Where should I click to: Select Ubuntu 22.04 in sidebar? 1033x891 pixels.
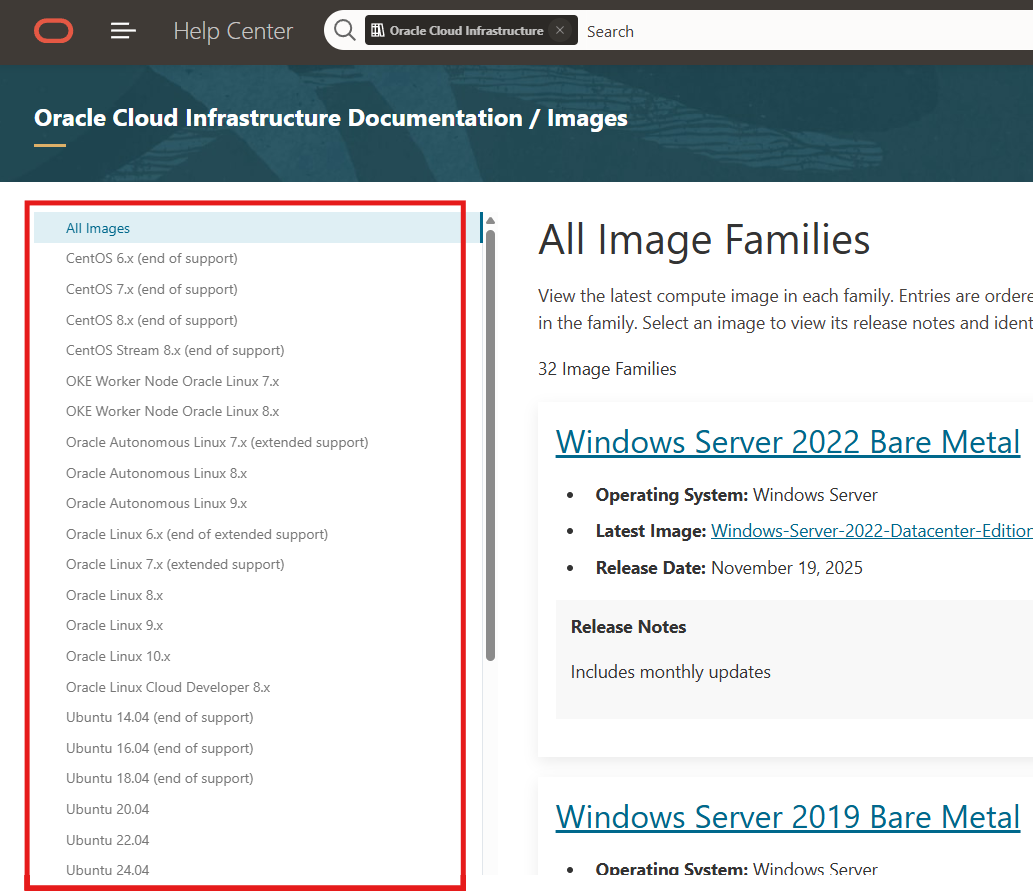click(x=107, y=840)
